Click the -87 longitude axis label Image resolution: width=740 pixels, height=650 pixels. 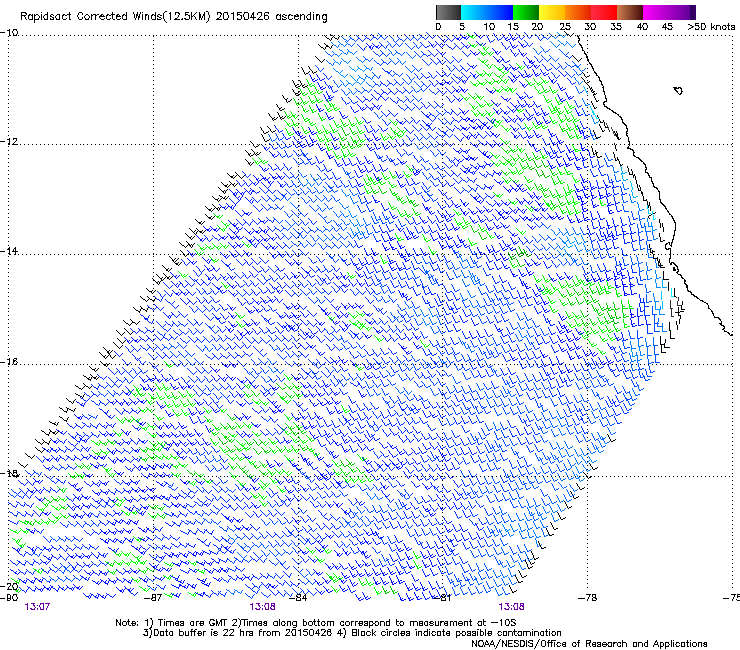(x=153, y=598)
